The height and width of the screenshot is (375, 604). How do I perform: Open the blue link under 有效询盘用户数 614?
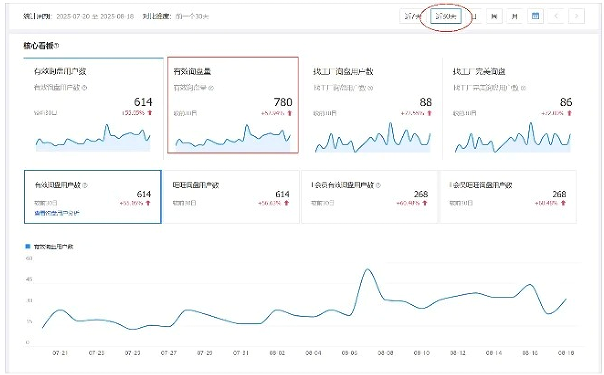coord(57,213)
